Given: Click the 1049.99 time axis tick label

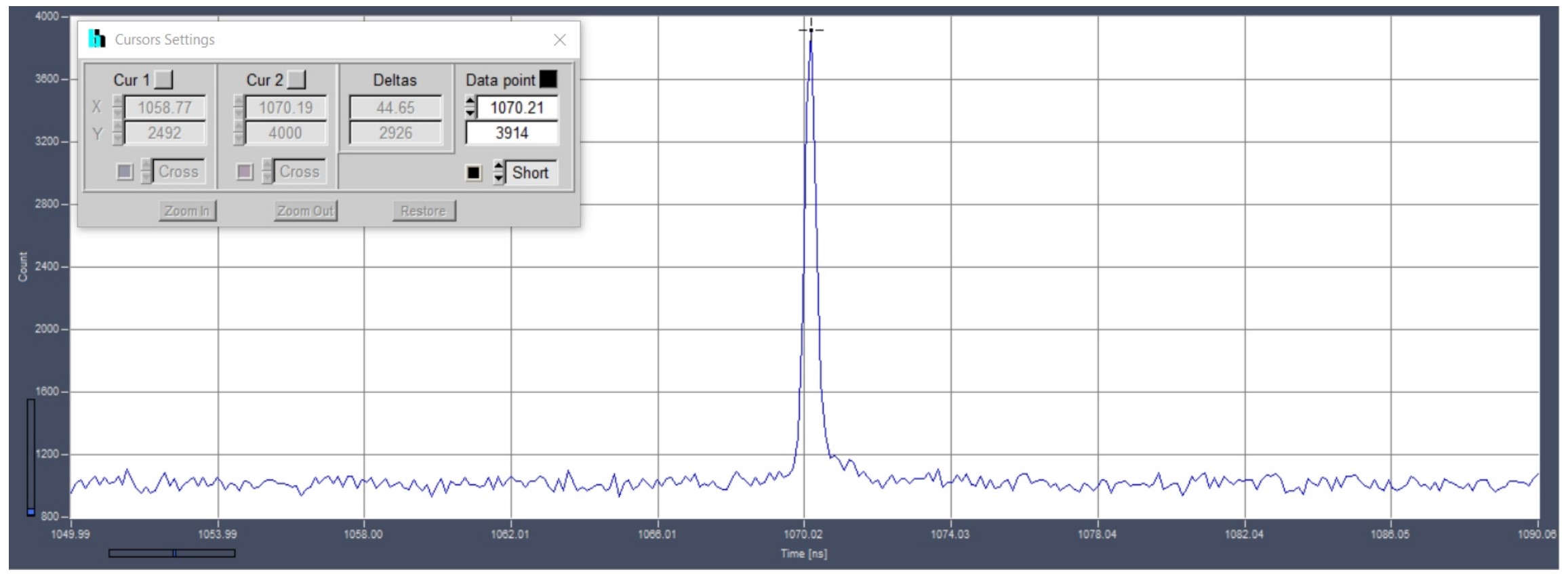Looking at the screenshot, I should coord(71,535).
